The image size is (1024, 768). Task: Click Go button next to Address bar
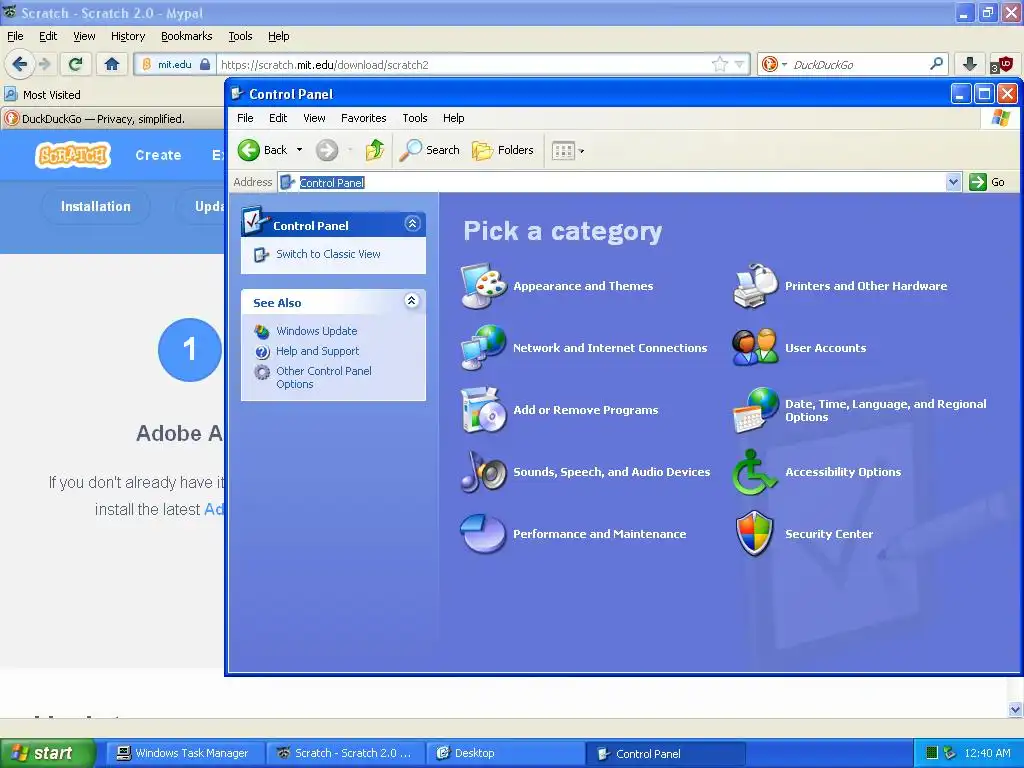[x=987, y=182]
